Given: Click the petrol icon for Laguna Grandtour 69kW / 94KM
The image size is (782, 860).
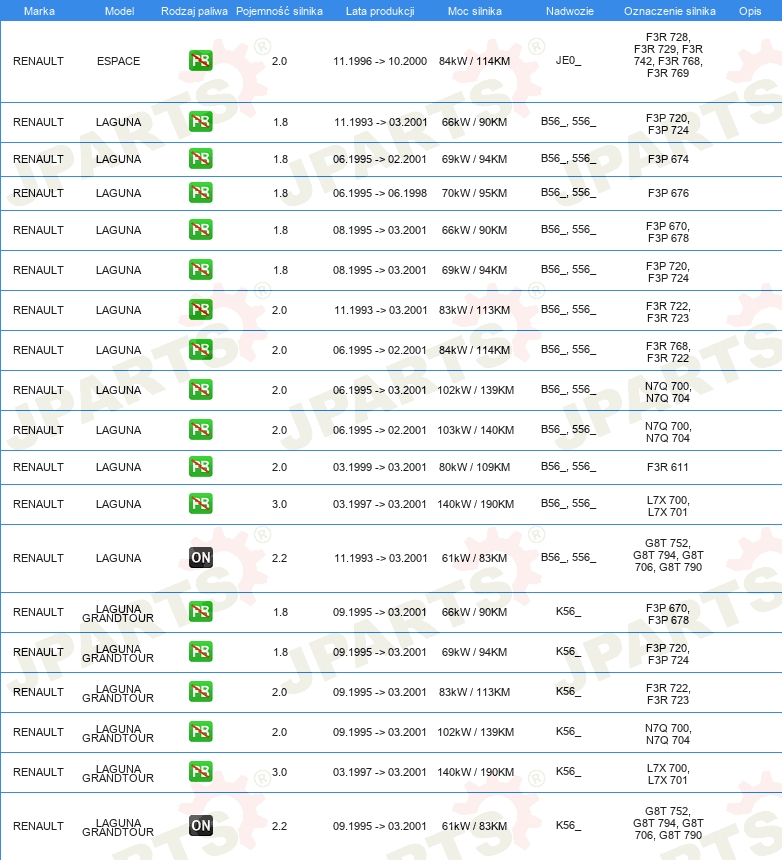Looking at the screenshot, I should 201,652.
